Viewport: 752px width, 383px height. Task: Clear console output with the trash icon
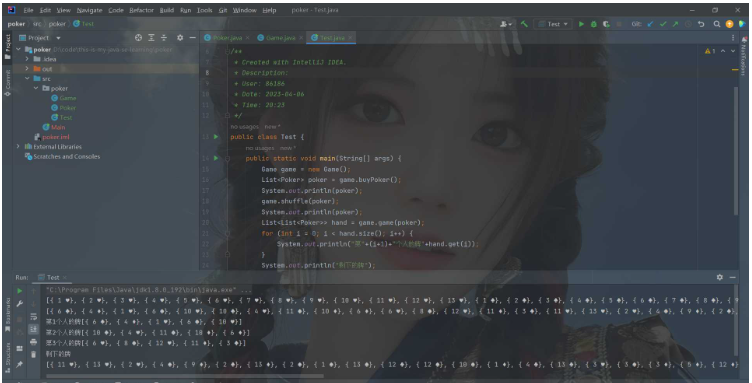coord(34,354)
